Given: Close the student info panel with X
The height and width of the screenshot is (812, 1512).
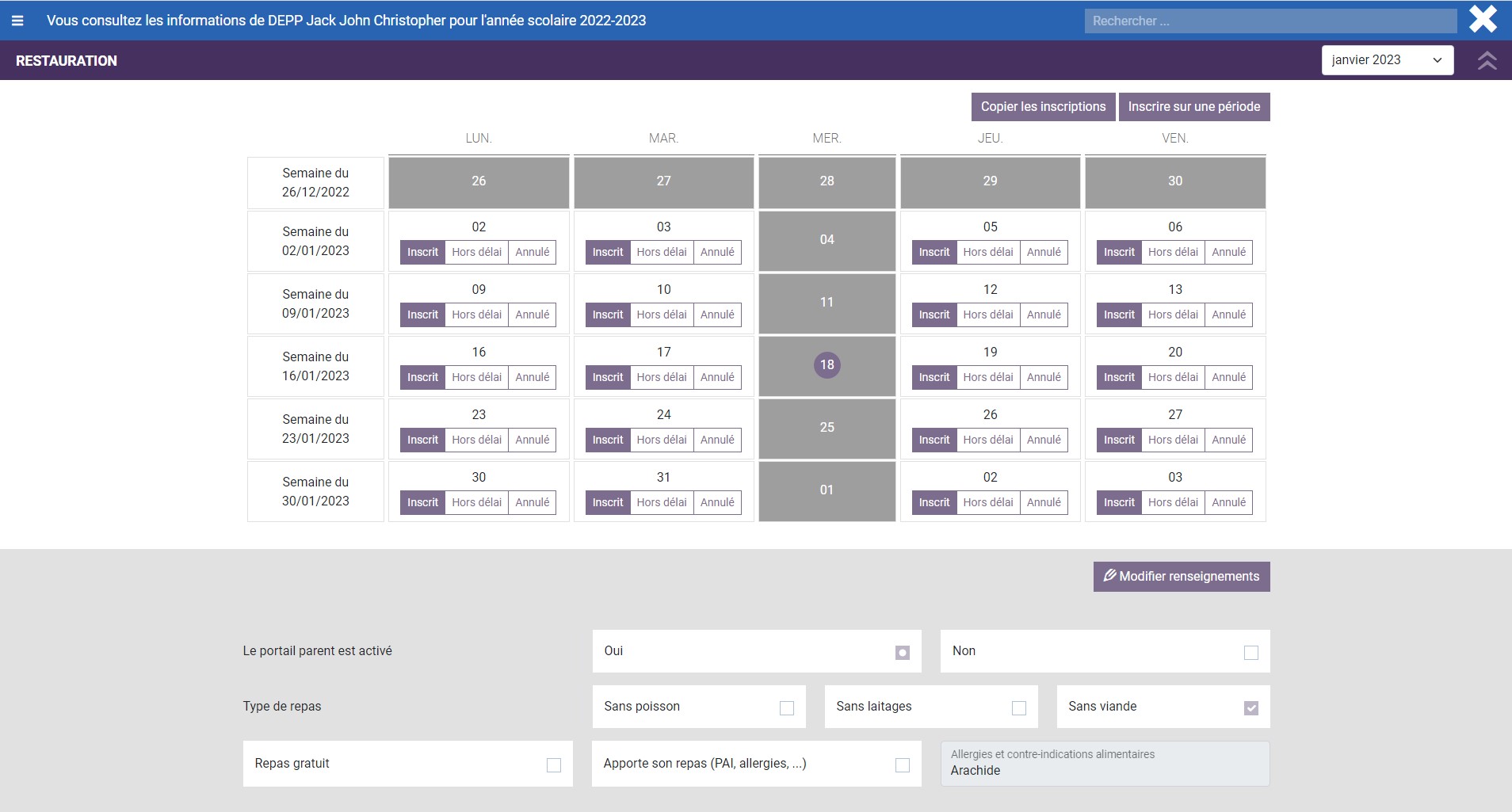Looking at the screenshot, I should click(x=1483, y=20).
